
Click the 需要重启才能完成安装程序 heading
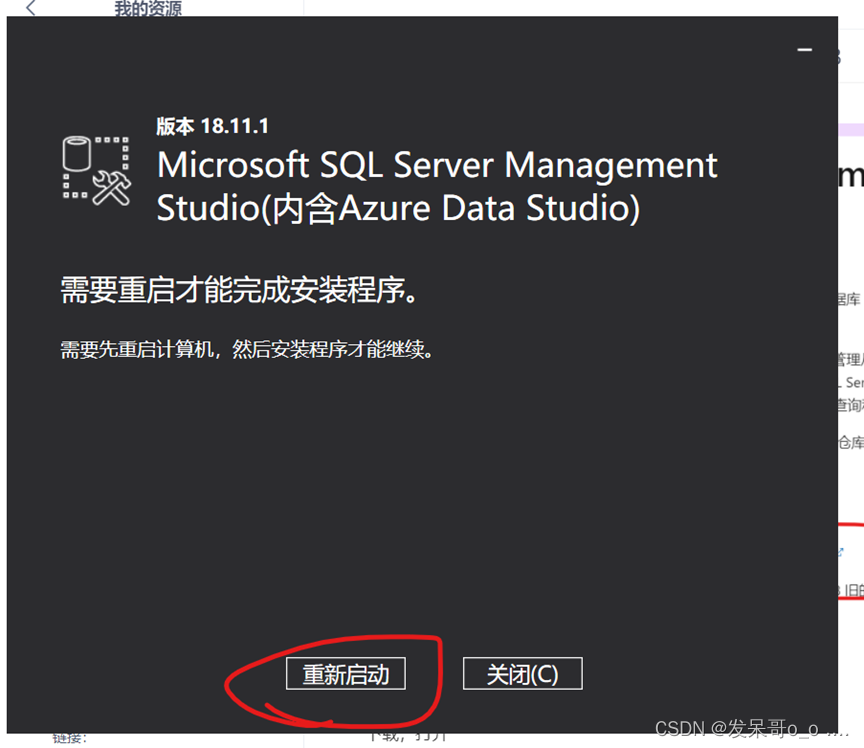(239, 290)
